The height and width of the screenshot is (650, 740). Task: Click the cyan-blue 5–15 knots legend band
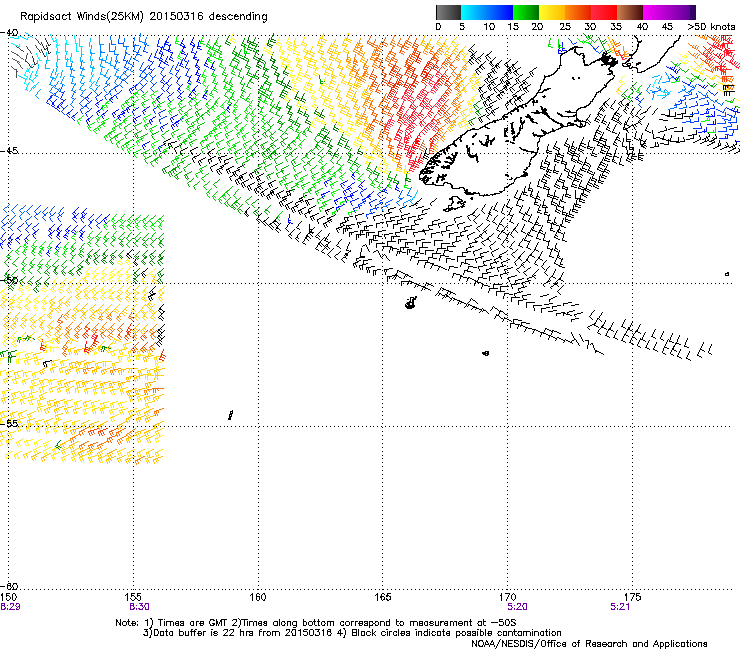coord(487,12)
